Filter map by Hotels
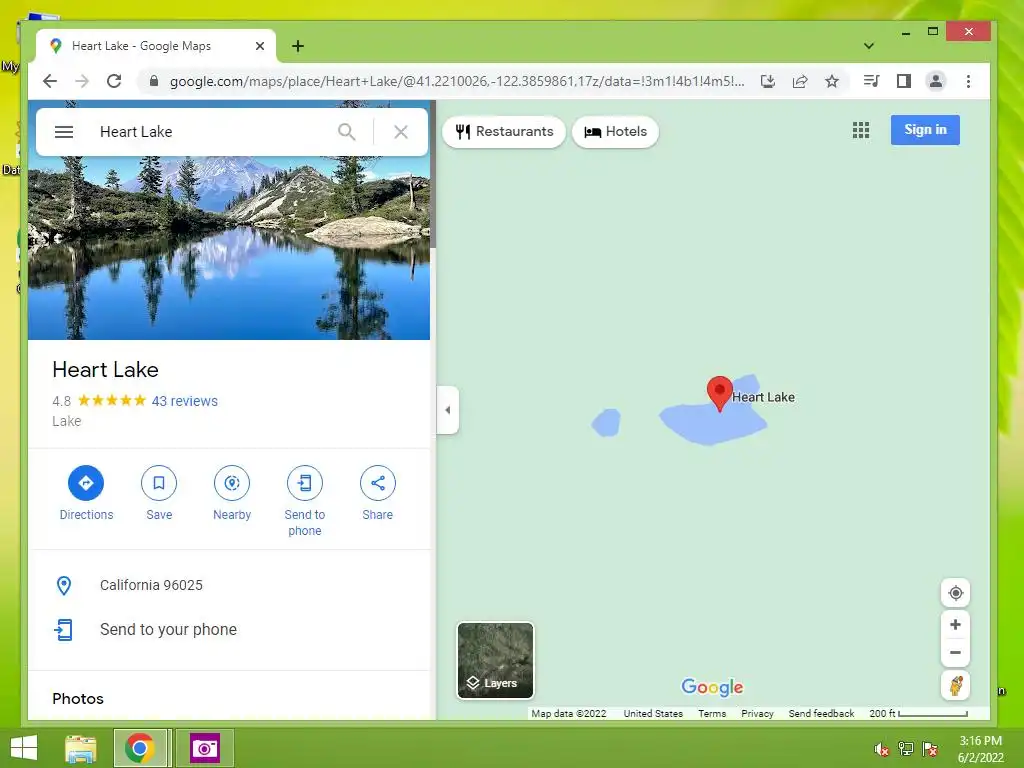Image resolution: width=1024 pixels, height=768 pixels. (x=615, y=132)
